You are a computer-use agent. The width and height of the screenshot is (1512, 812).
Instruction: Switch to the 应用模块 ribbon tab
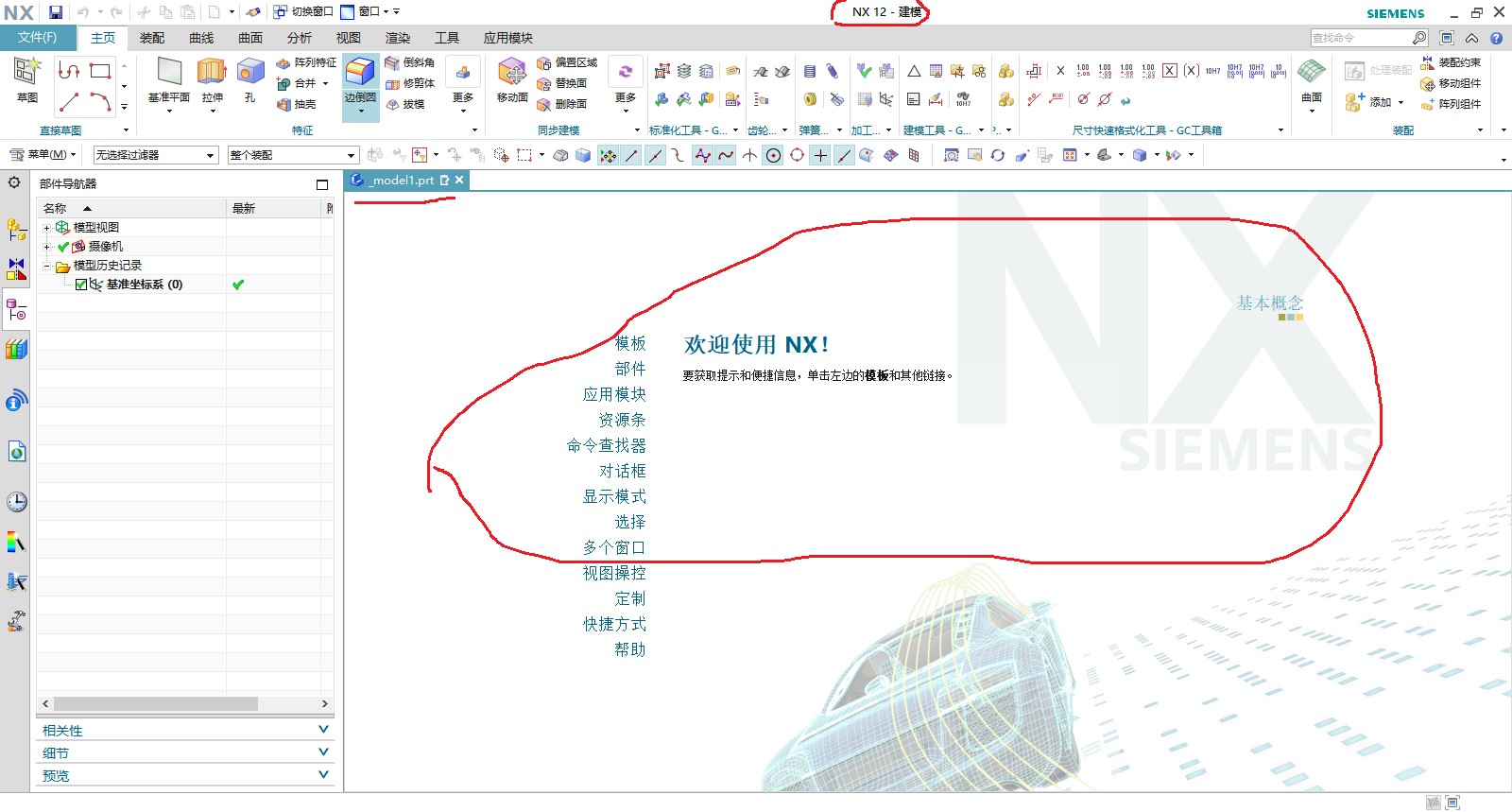tap(508, 38)
